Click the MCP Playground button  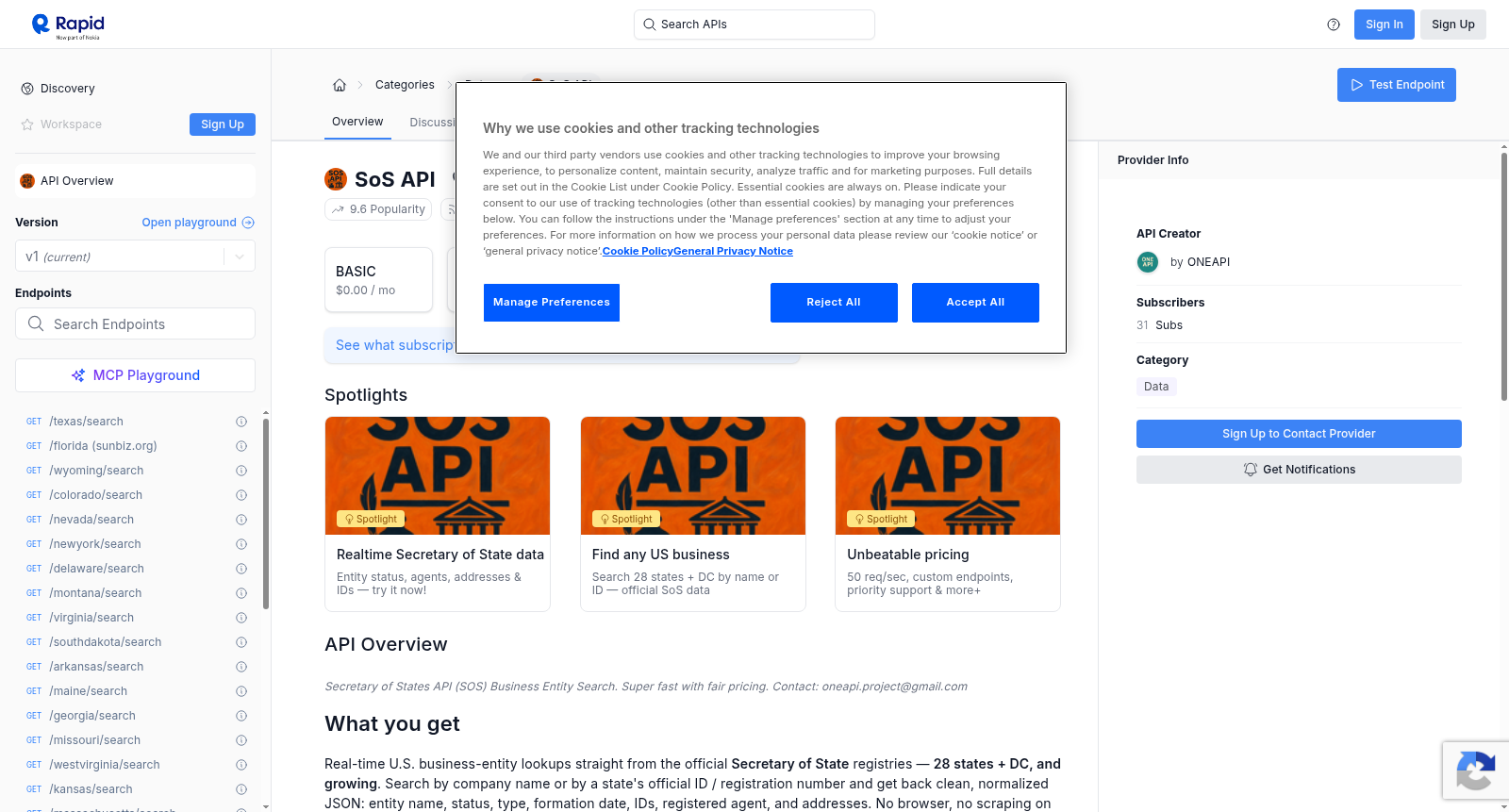tap(135, 375)
